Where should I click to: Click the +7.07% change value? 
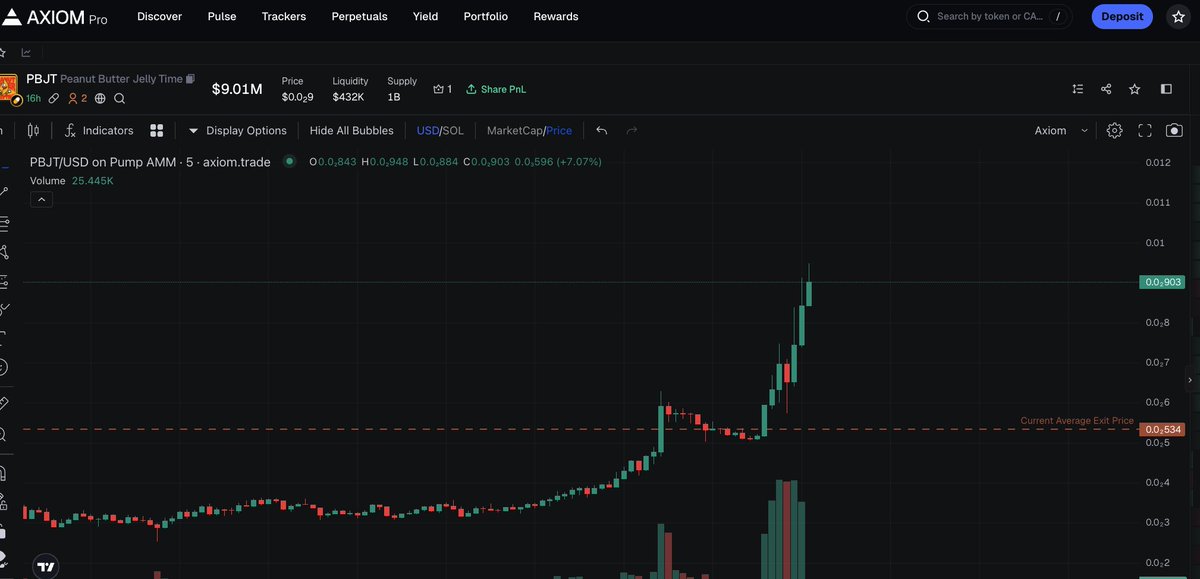(x=579, y=161)
